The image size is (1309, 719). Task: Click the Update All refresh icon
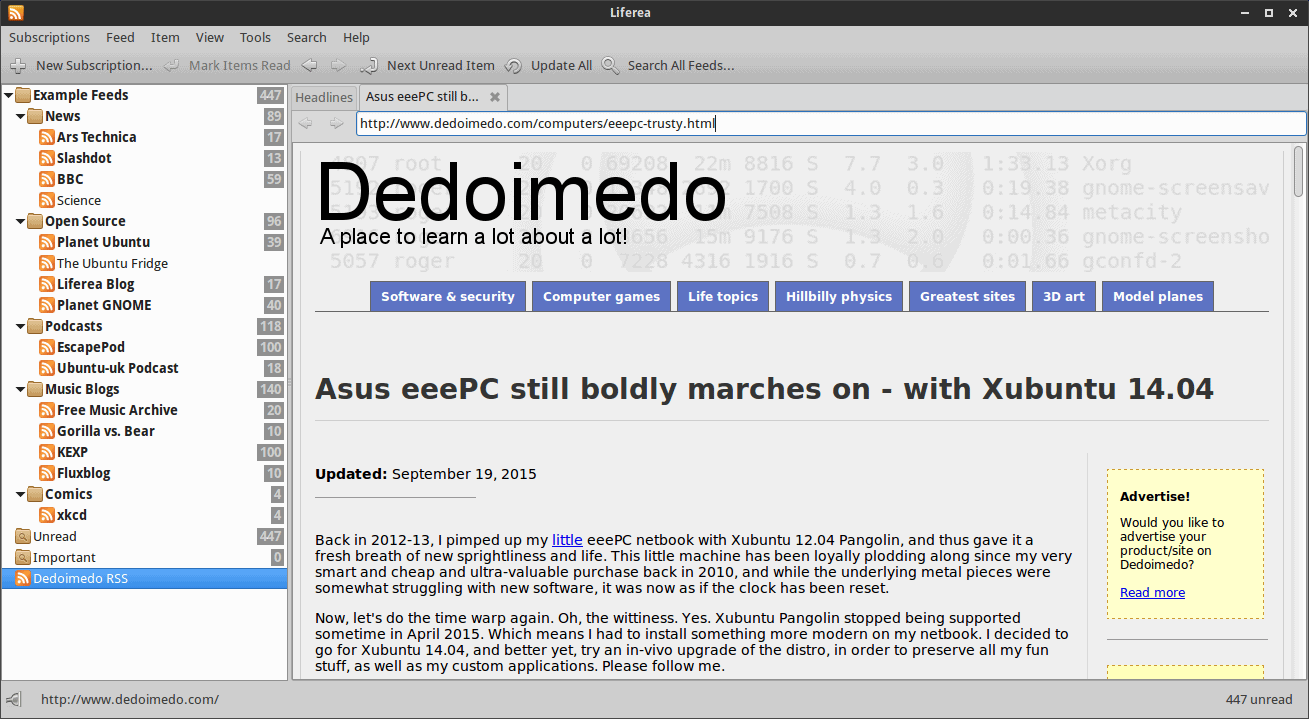(x=513, y=66)
